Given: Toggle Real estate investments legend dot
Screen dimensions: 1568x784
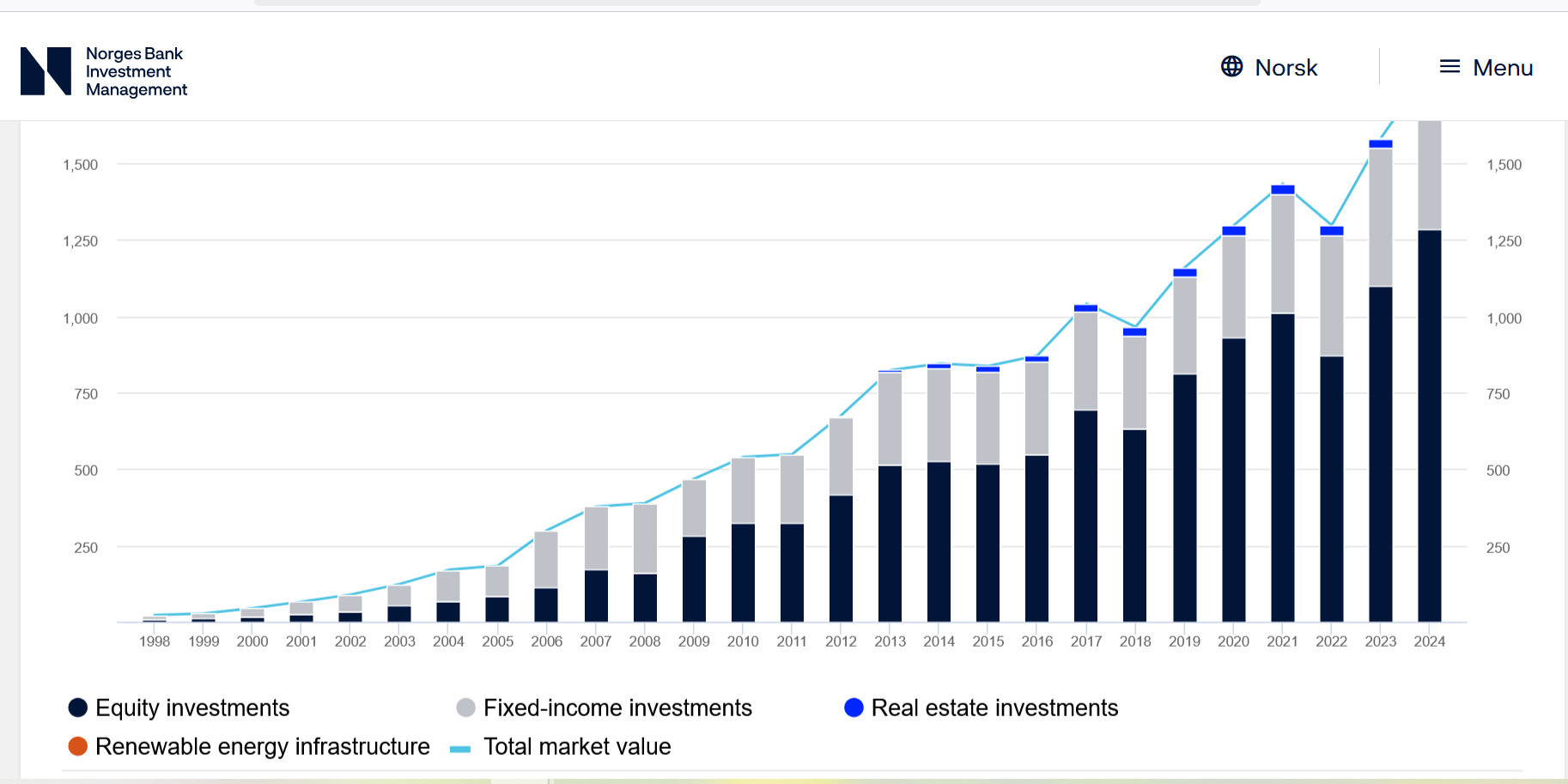Looking at the screenshot, I should pos(854,708).
